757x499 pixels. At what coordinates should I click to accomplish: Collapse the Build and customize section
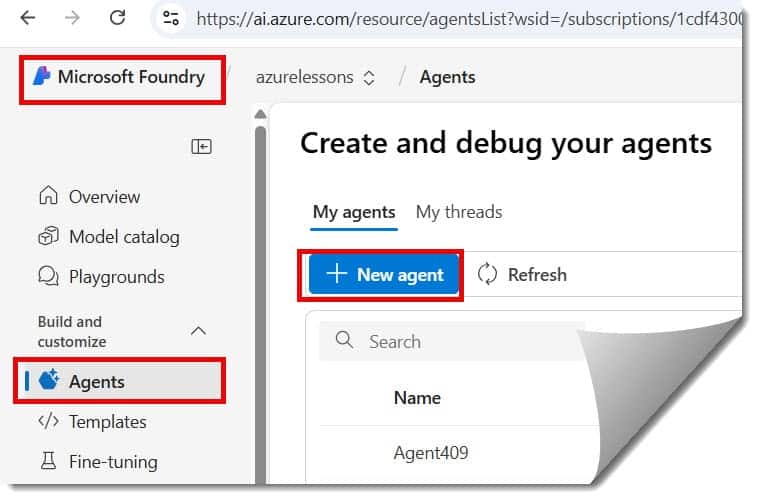point(198,331)
